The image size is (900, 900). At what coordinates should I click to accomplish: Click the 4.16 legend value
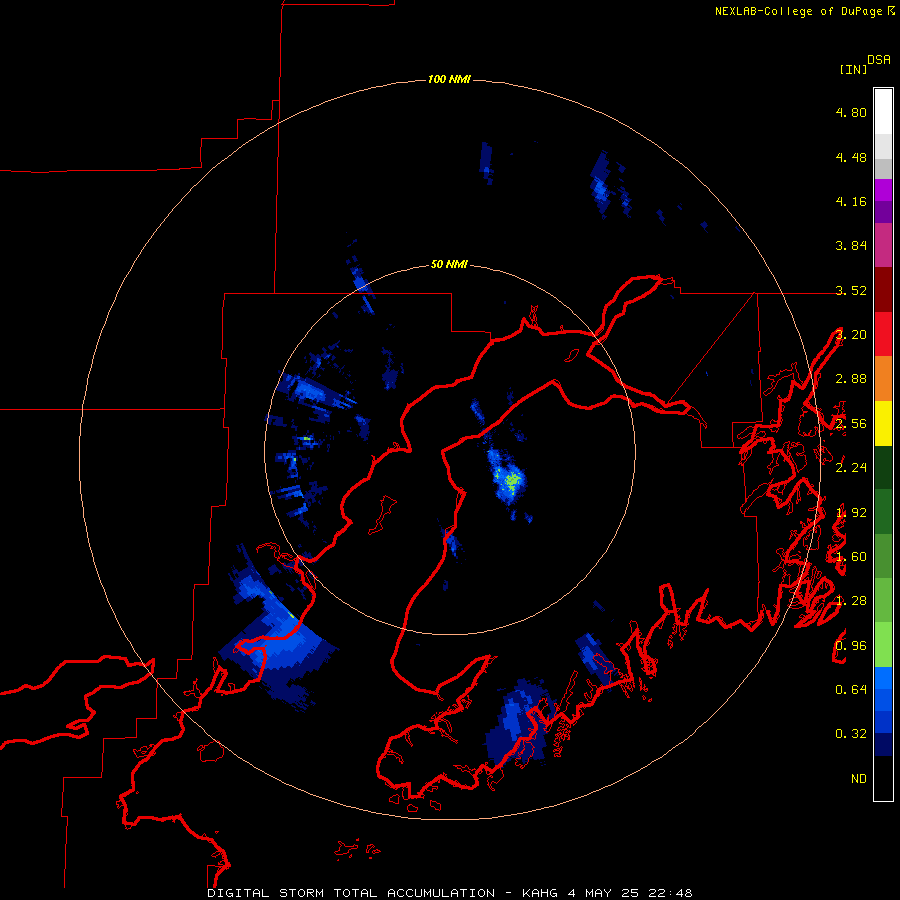coord(851,201)
